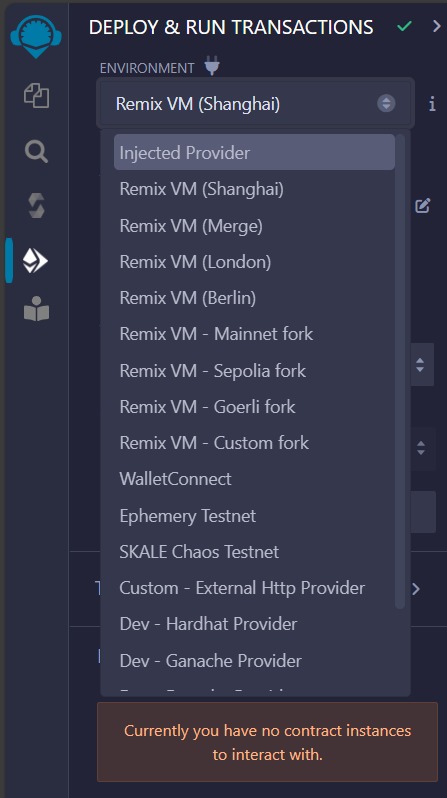Open the Remix home logo icon

tap(36, 36)
